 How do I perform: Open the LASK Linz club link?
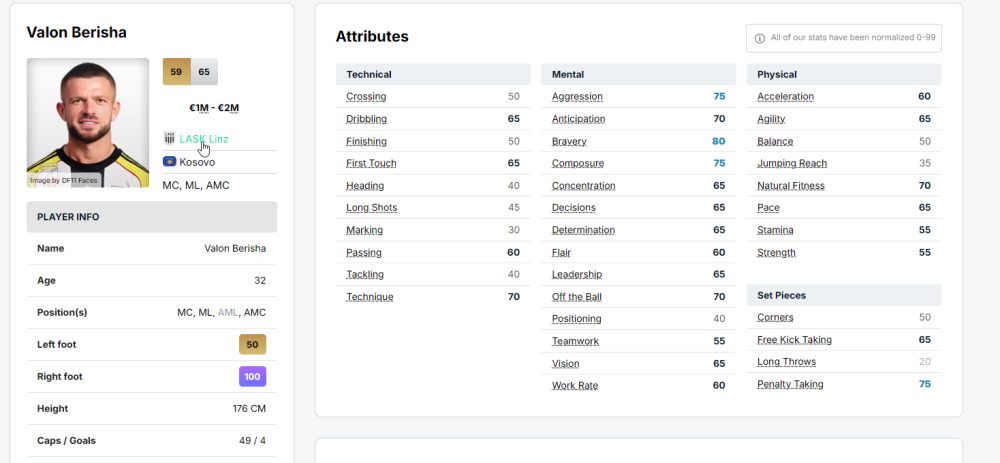click(x=204, y=139)
